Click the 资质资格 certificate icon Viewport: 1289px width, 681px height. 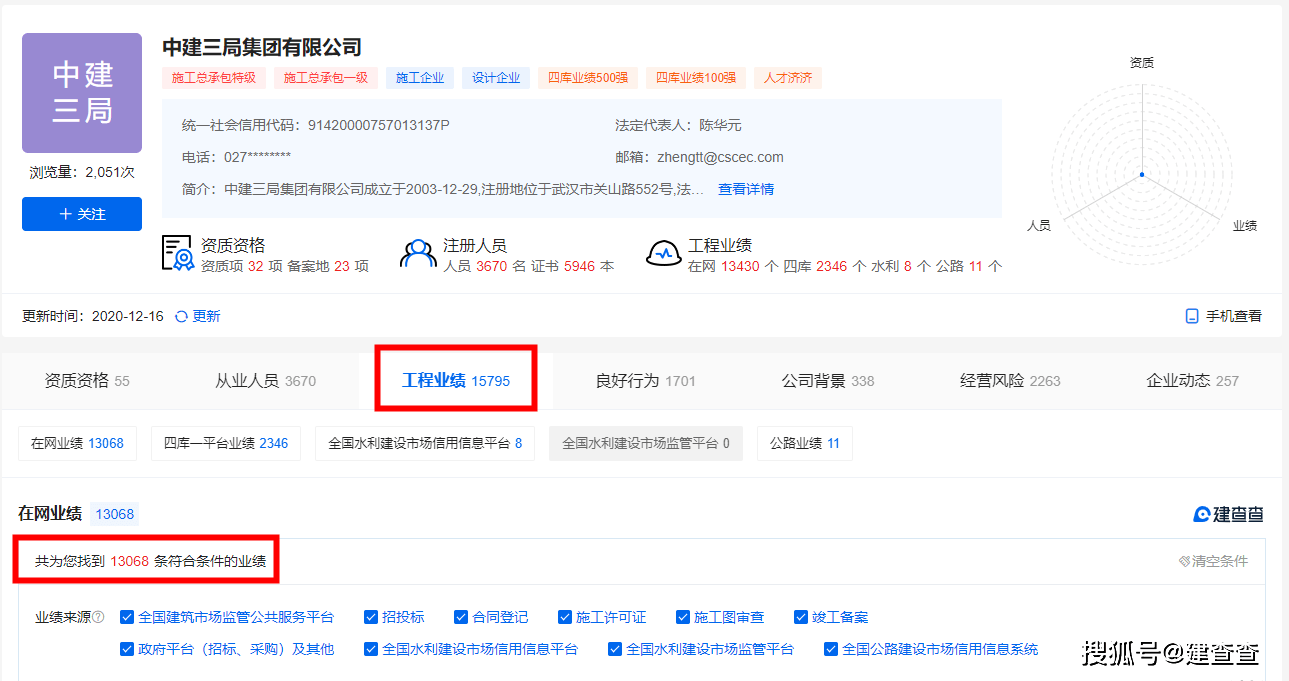177,254
